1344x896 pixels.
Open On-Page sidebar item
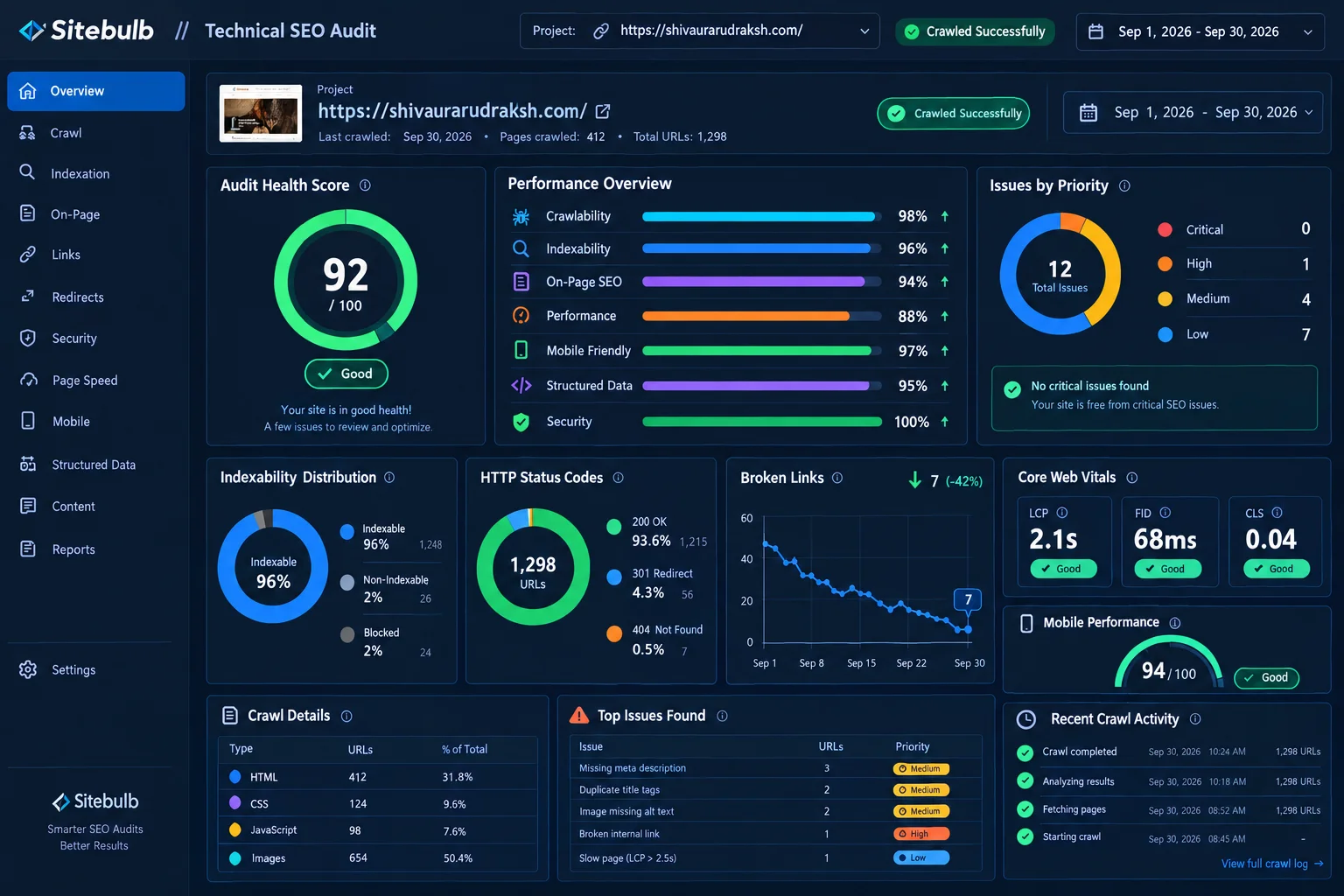pyautogui.click(x=96, y=214)
